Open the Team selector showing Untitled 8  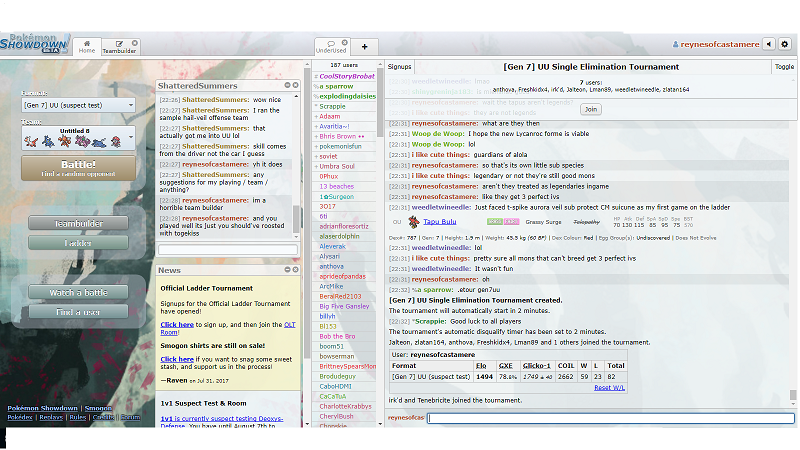[78, 136]
